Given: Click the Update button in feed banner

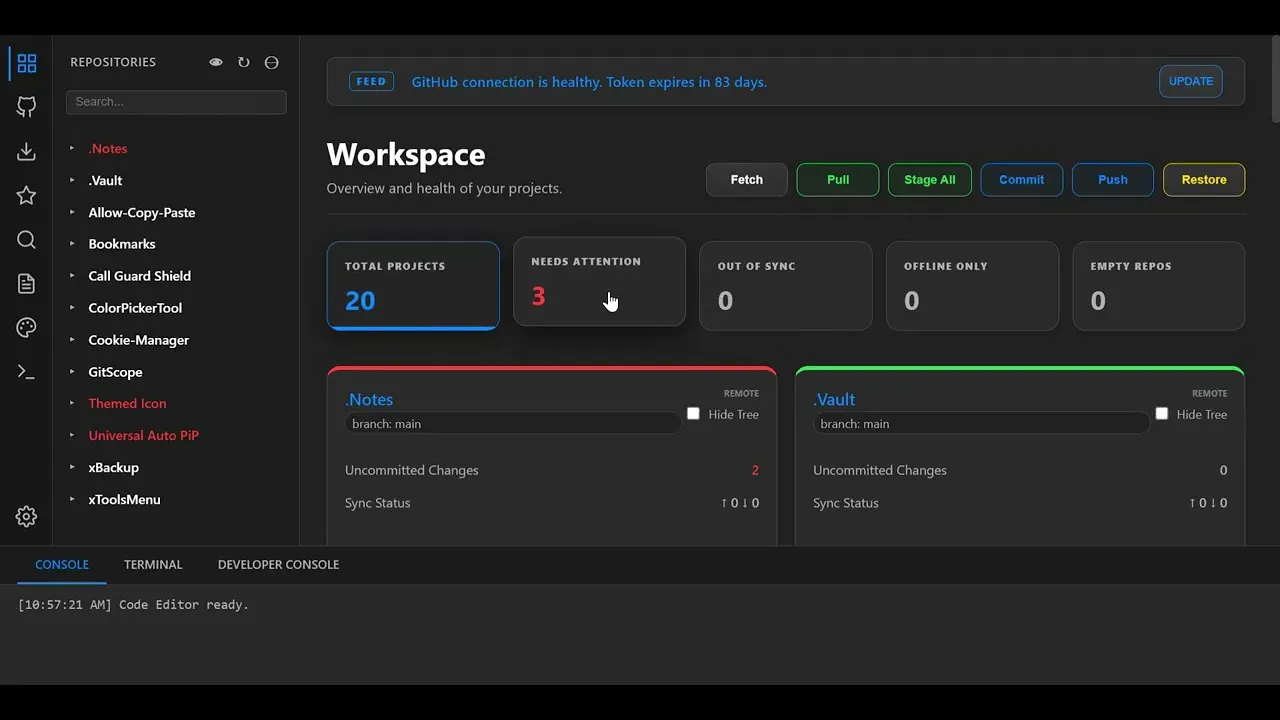Looking at the screenshot, I should [x=1191, y=81].
